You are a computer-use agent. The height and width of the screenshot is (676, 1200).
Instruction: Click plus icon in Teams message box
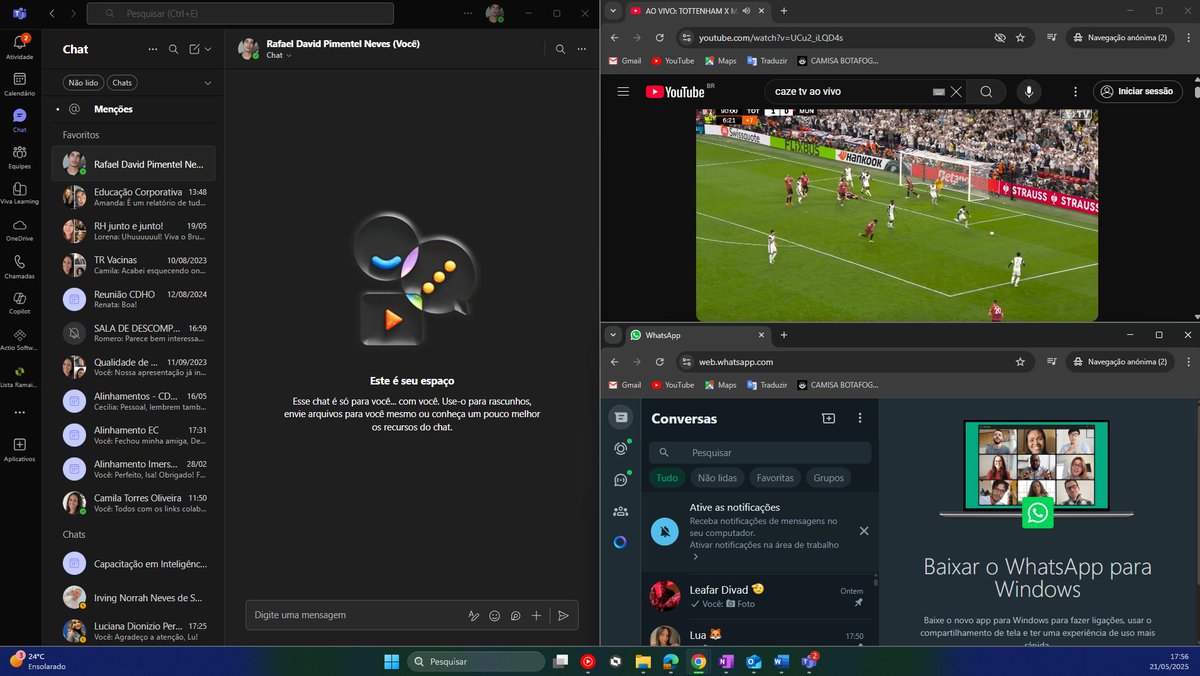[536, 616]
